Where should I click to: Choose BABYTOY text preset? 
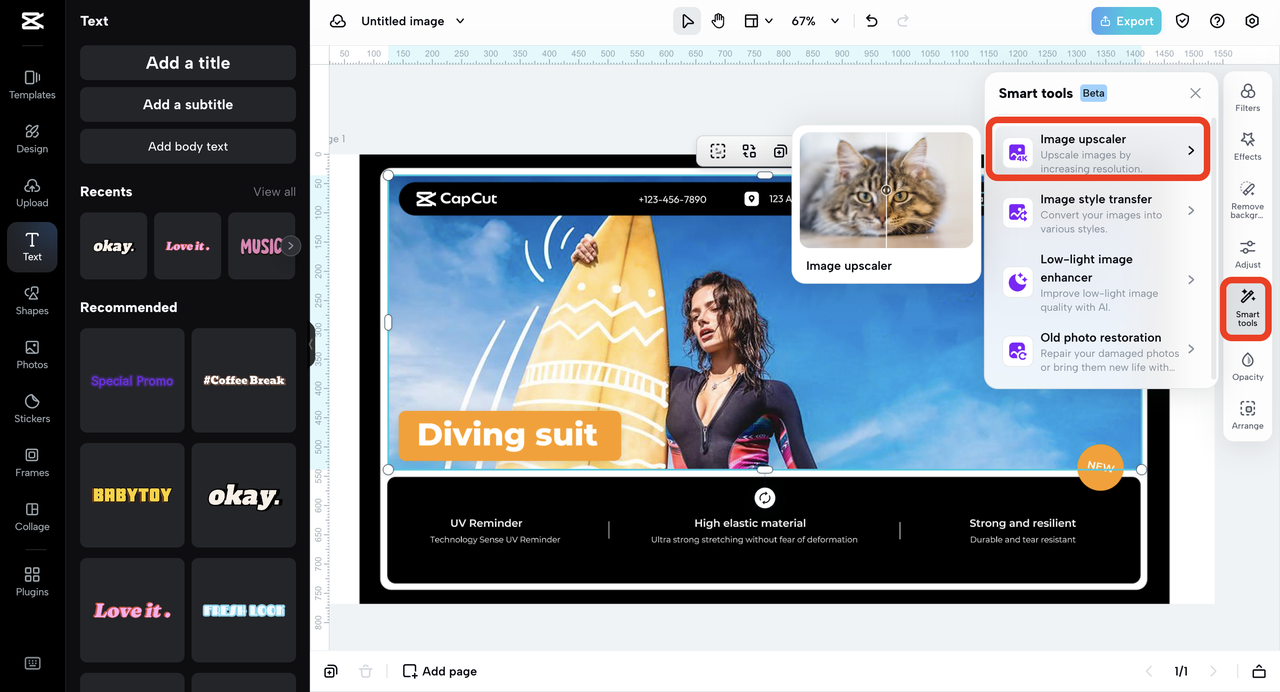tap(132, 495)
